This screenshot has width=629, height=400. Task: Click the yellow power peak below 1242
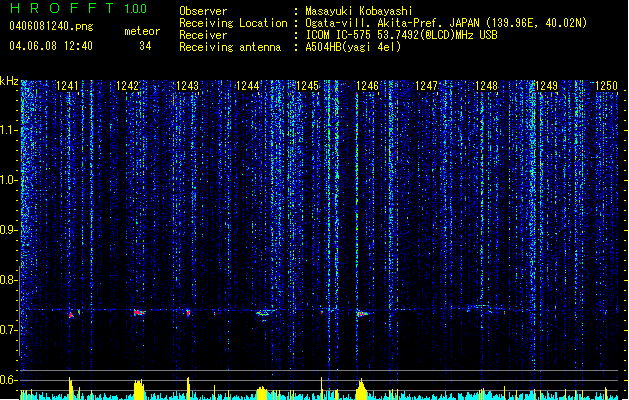(x=139, y=389)
